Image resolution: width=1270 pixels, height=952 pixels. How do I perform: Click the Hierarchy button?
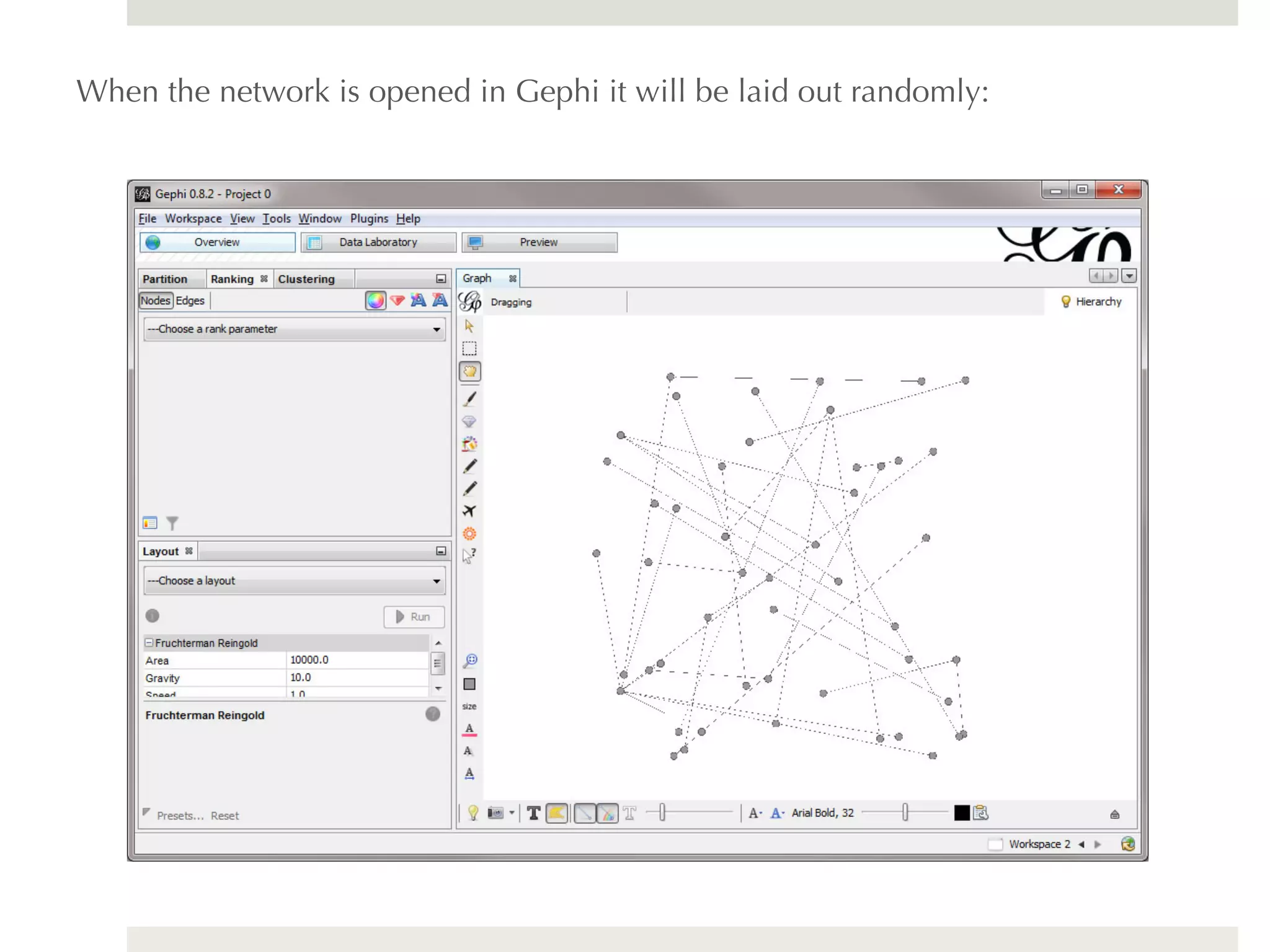pos(1091,302)
